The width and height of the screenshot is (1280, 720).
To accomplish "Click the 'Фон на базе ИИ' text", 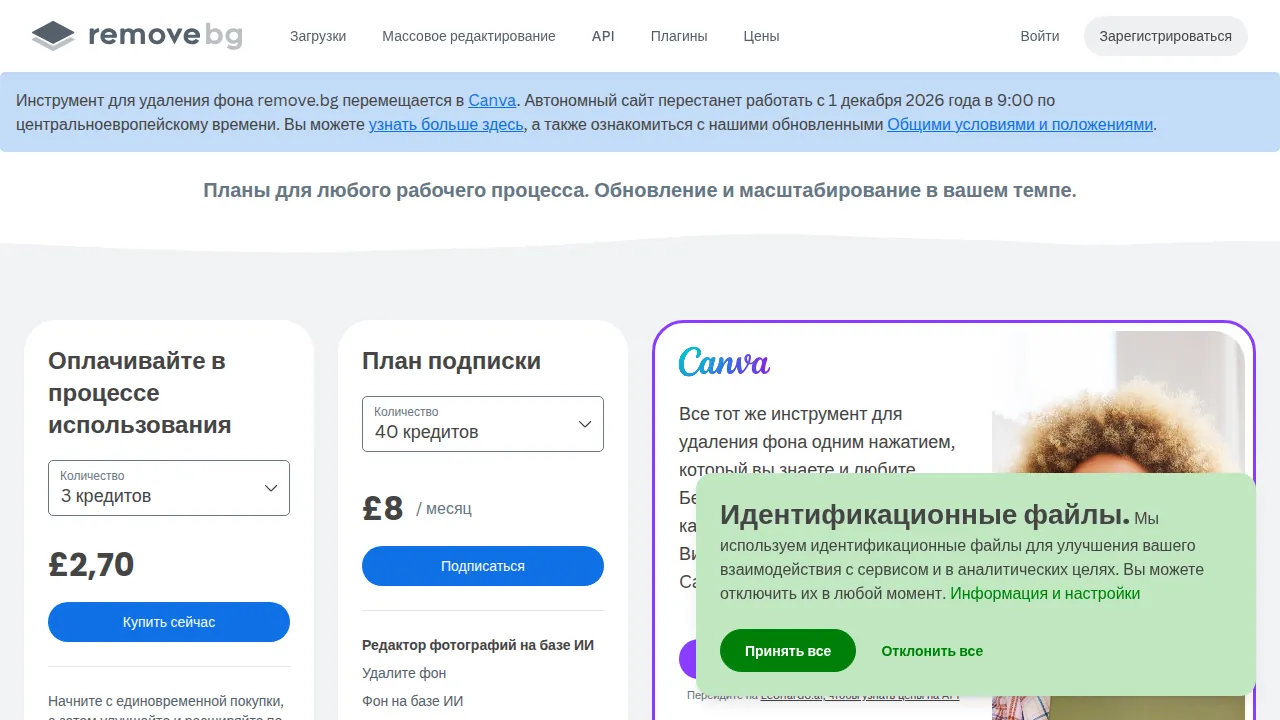I will 413,701.
